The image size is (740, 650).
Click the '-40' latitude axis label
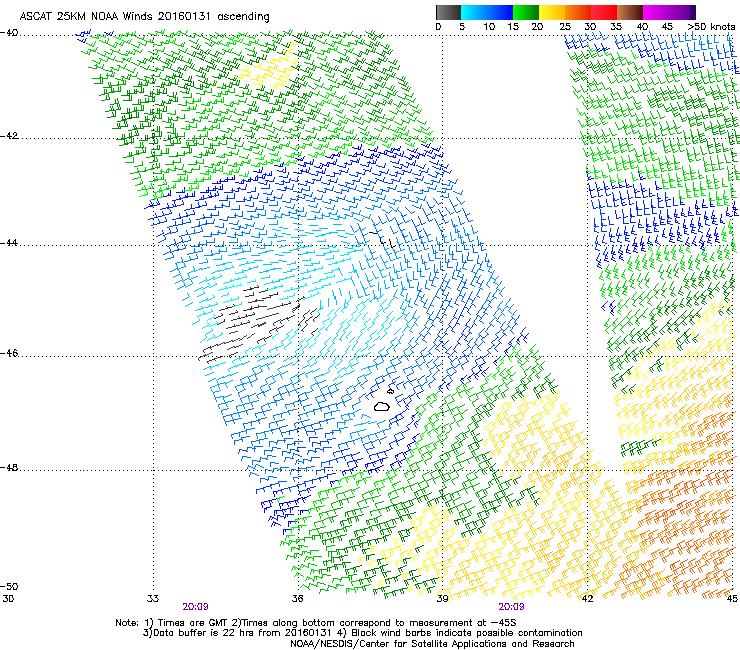click(x=9, y=33)
